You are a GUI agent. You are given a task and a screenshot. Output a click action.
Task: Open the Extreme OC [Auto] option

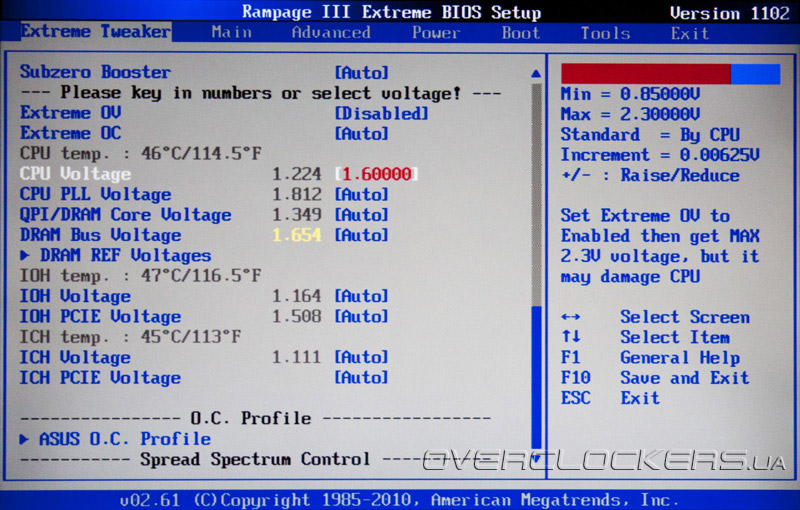pyautogui.click(x=362, y=134)
